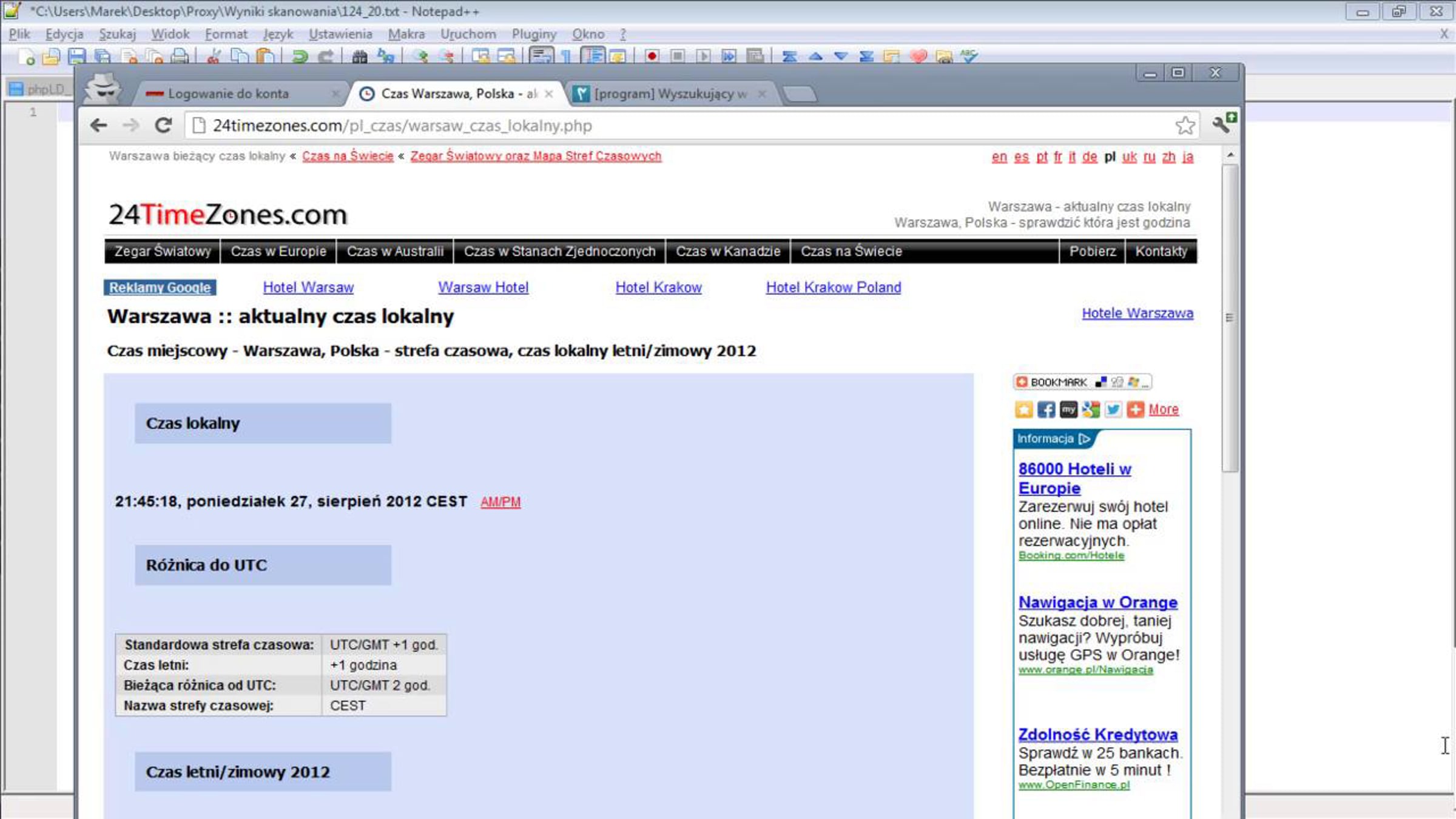
Task: Click the Copy icon in Notepad++ toolbar
Action: [240, 57]
